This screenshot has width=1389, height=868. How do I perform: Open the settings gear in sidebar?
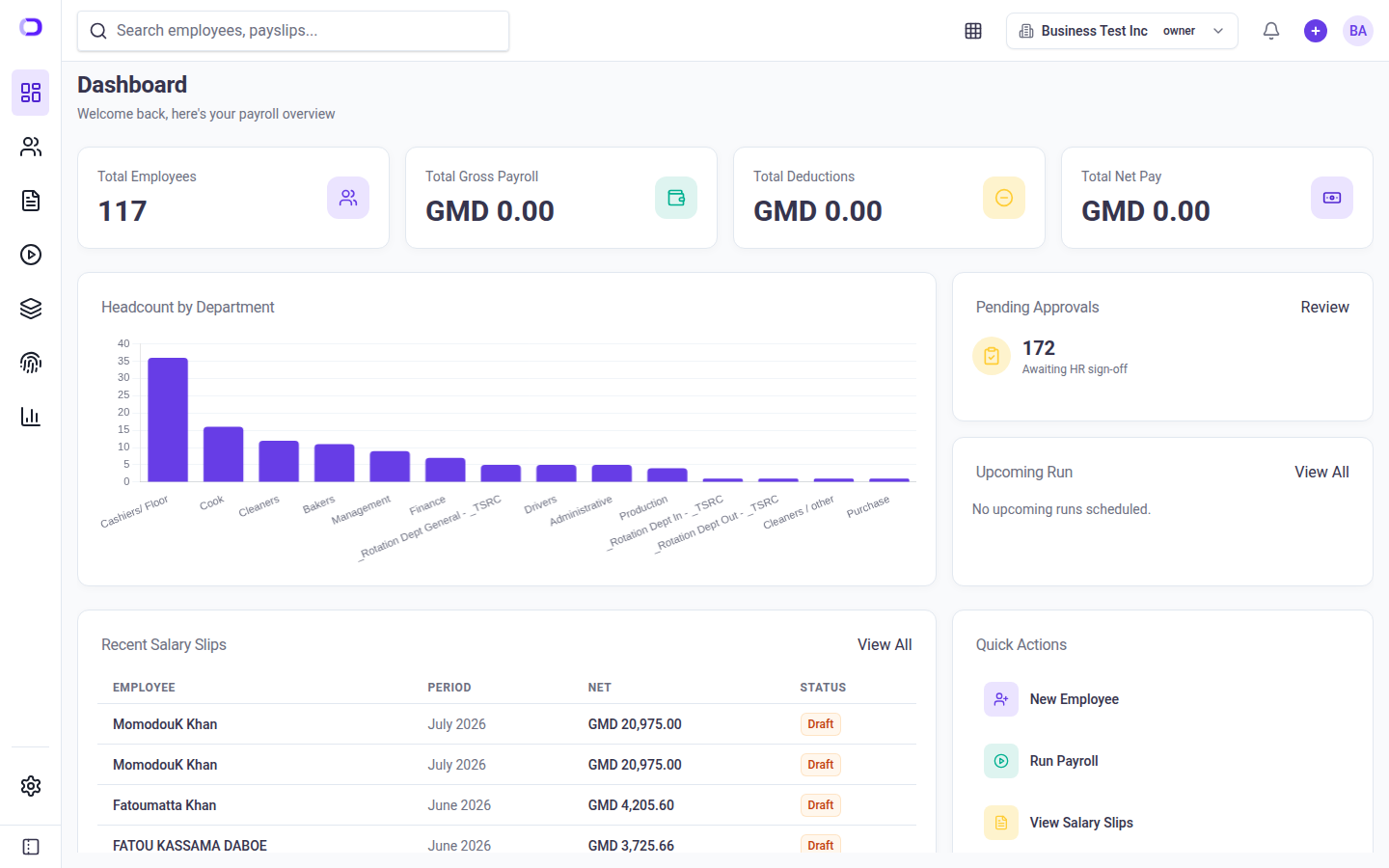coord(31,786)
